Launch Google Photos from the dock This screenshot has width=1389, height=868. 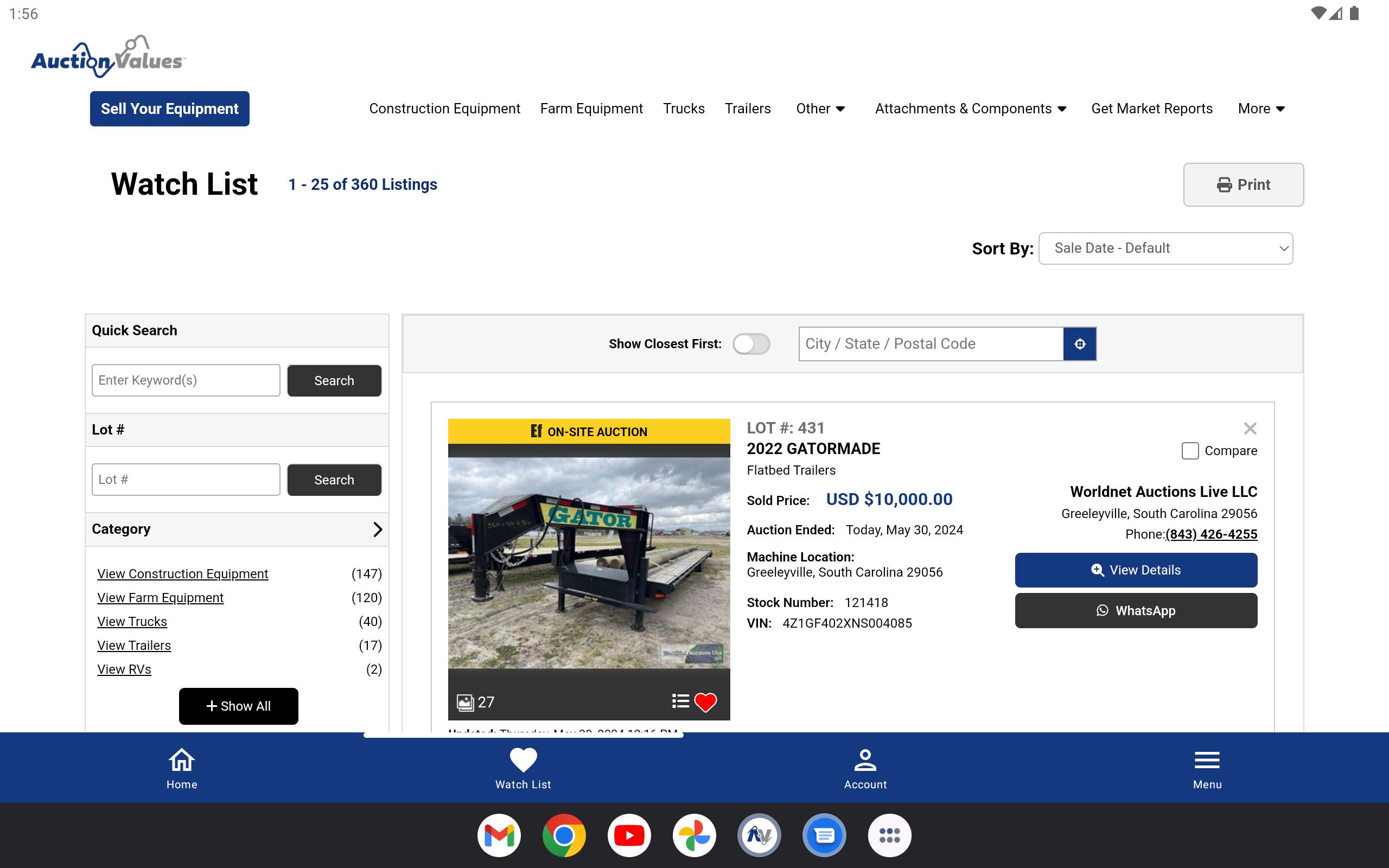click(x=694, y=835)
